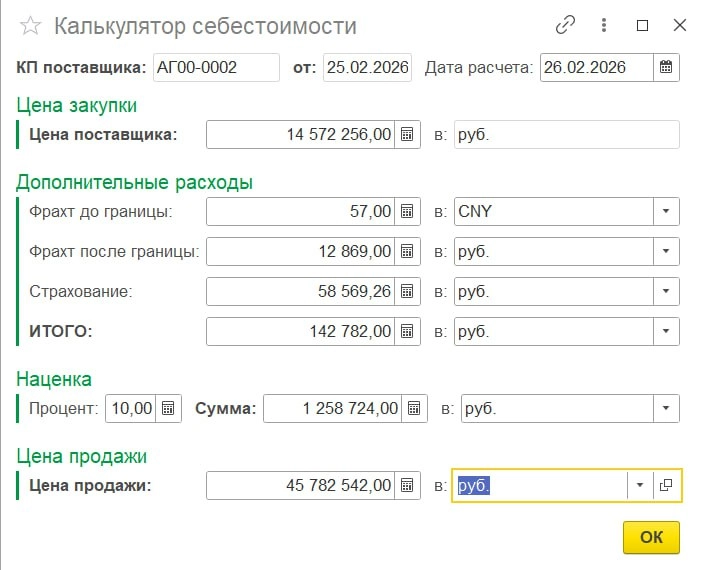Screen dimensions: 705x570
Task: Copy link to this form via chain icon
Action: [565, 25]
